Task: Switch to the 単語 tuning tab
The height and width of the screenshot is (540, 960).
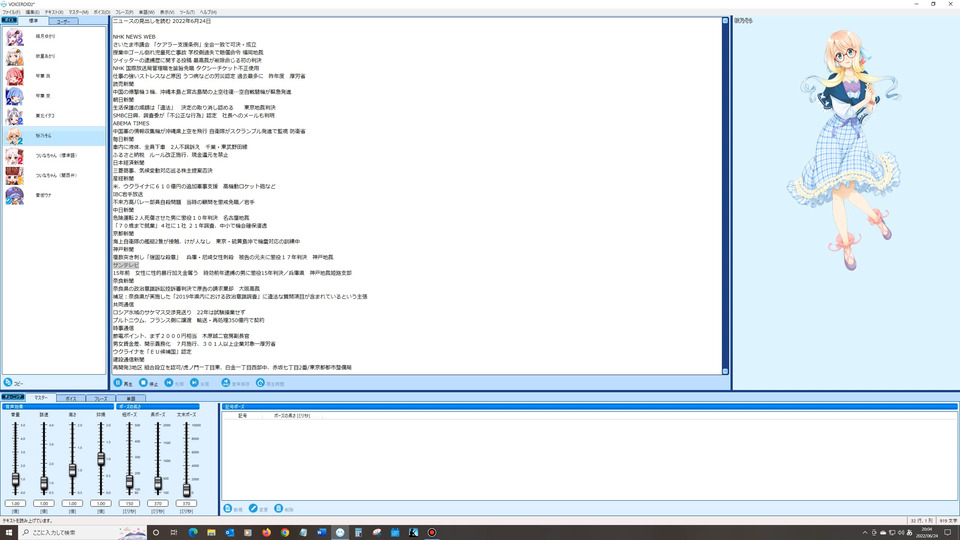Action: click(x=130, y=399)
